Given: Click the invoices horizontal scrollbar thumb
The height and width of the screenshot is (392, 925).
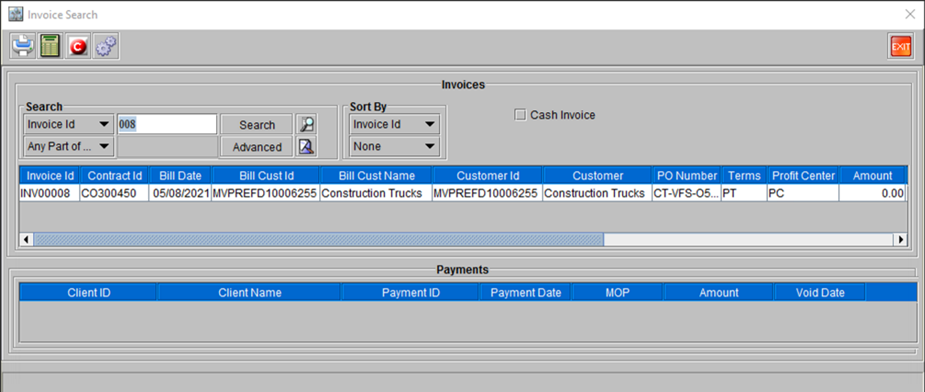Looking at the screenshot, I should click(319, 239).
